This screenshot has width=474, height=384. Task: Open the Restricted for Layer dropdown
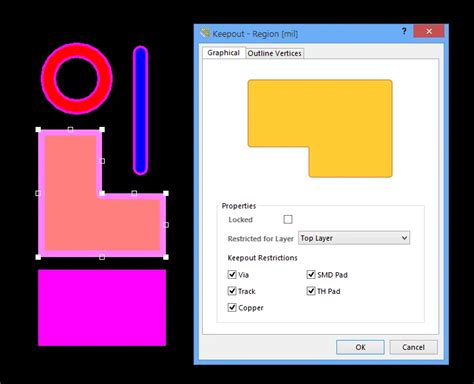click(x=354, y=238)
